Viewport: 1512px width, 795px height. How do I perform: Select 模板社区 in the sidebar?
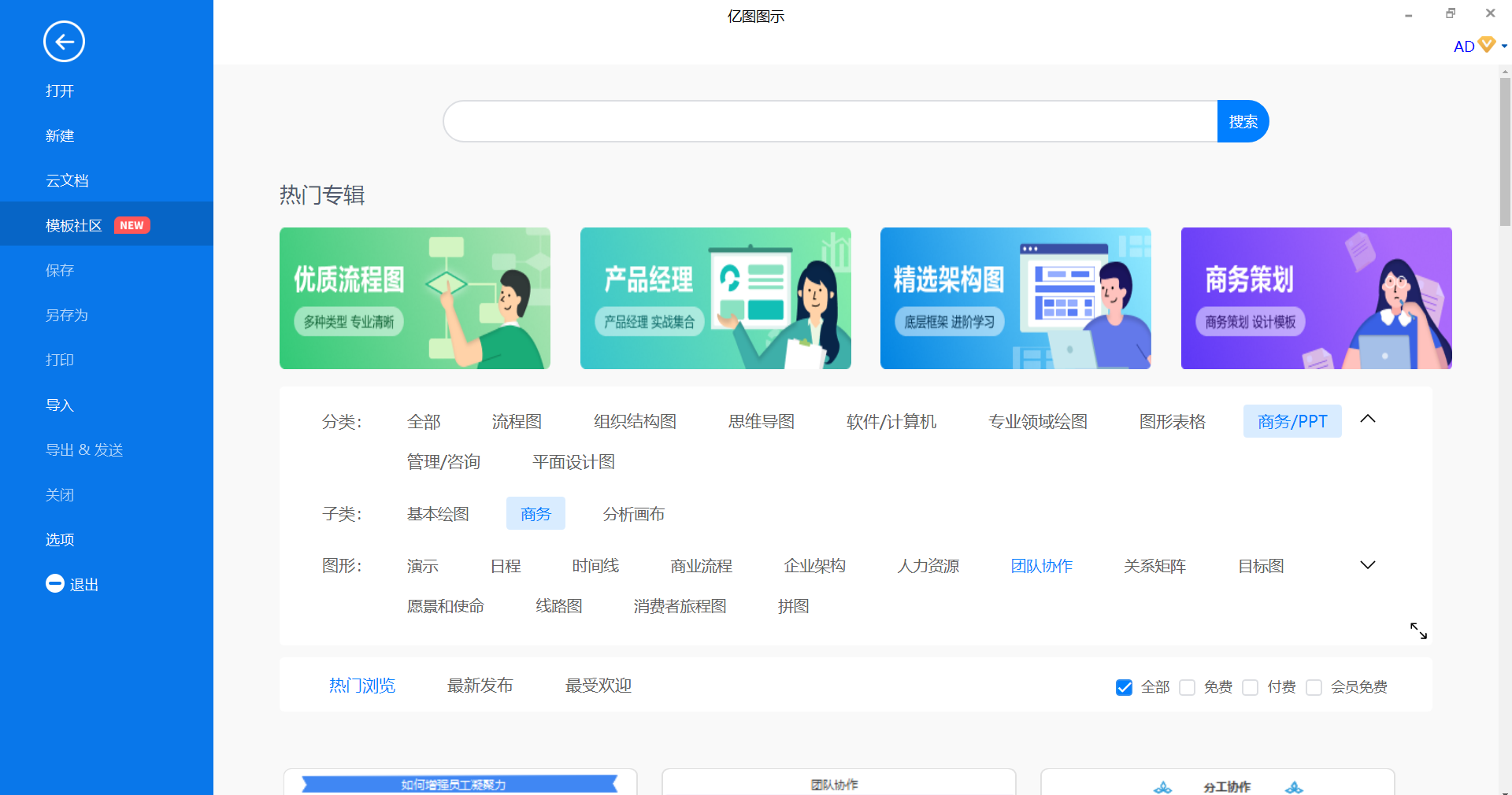coord(106,225)
